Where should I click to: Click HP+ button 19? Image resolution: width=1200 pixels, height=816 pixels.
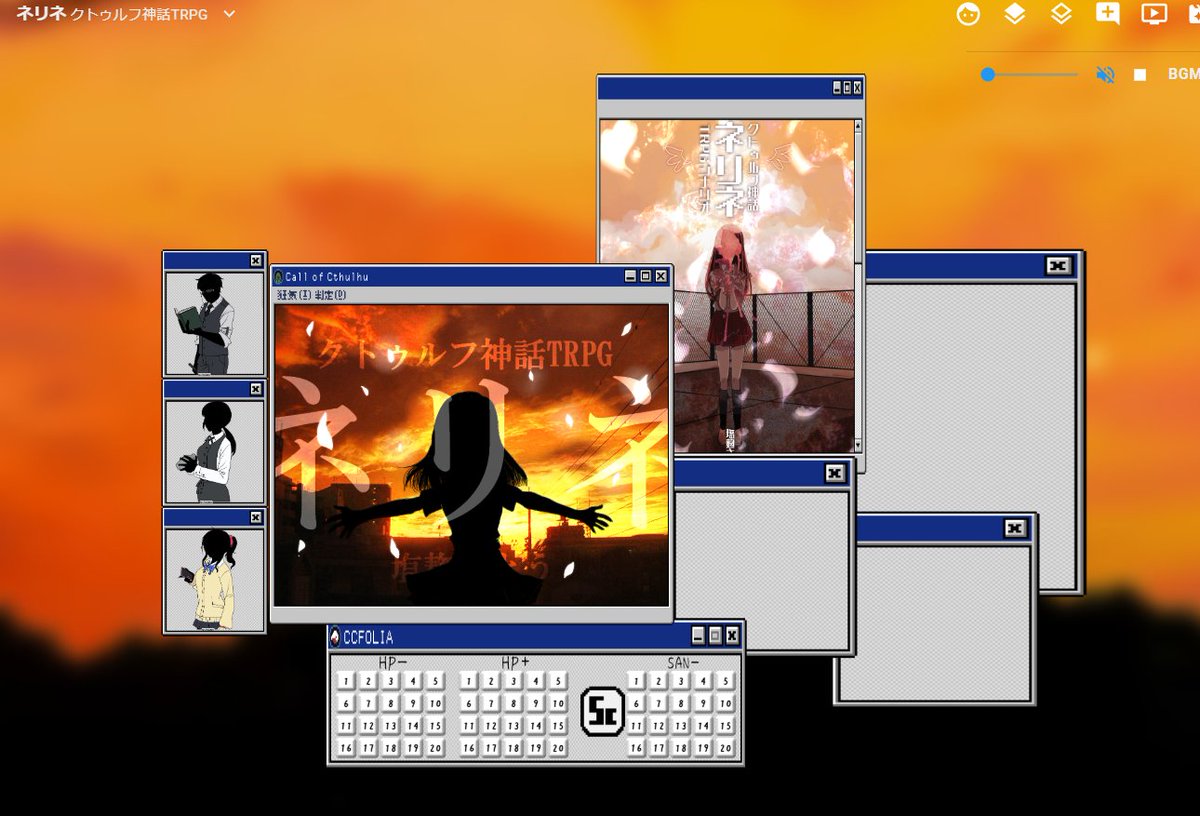pos(536,748)
